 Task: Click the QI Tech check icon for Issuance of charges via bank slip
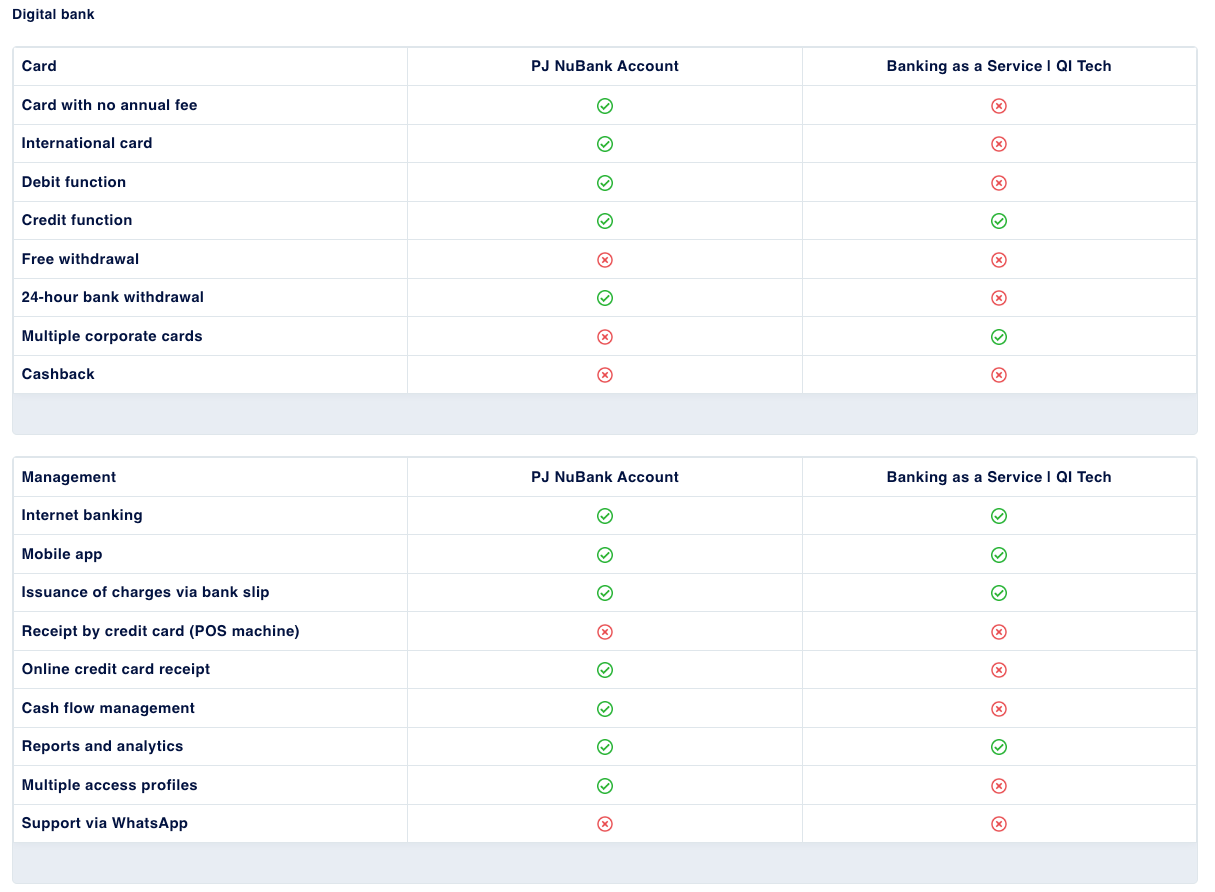pyautogui.click(x=999, y=593)
